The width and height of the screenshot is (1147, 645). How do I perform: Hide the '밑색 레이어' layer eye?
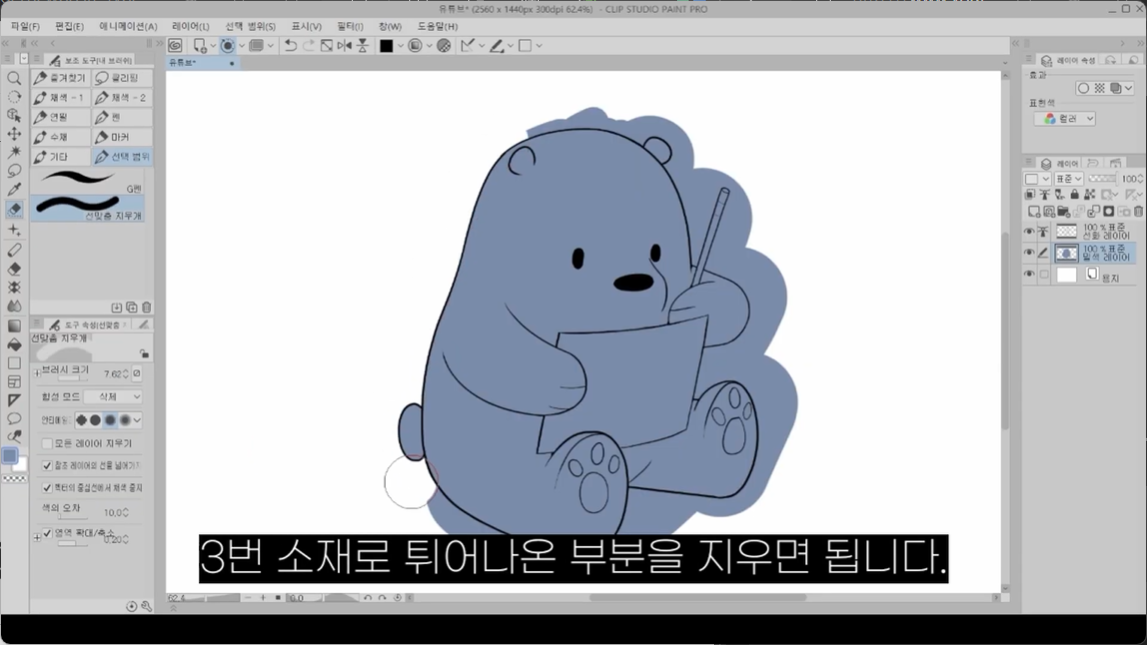[1029, 252]
